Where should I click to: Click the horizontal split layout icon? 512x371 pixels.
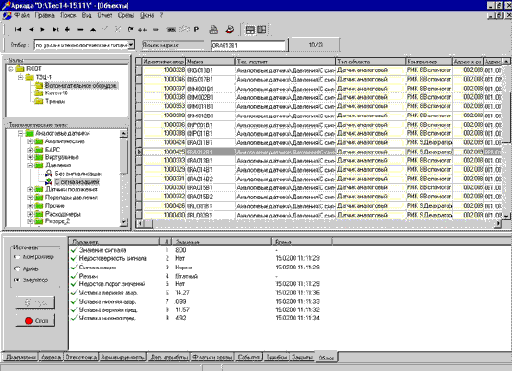pos(250,30)
